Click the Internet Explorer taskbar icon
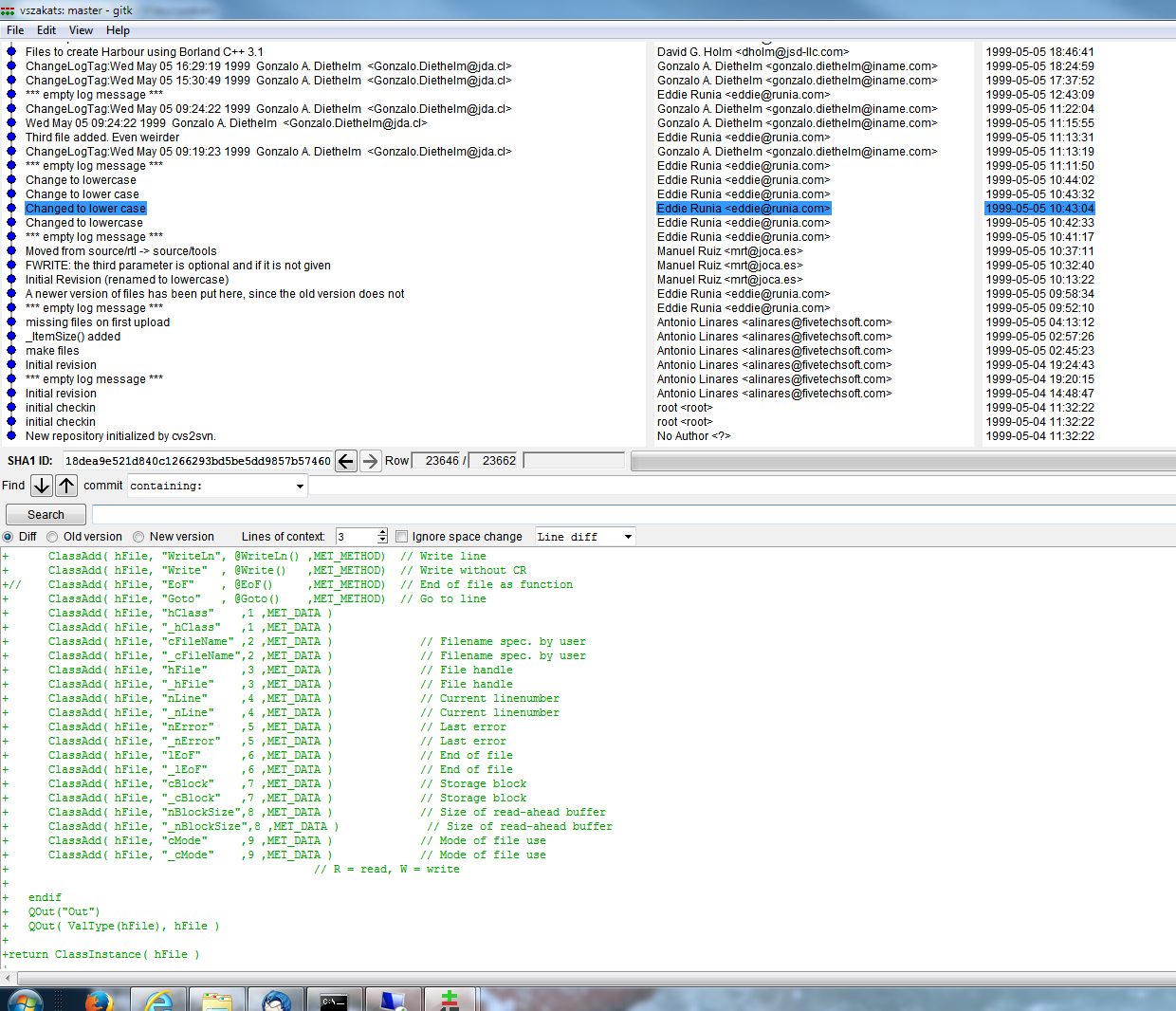The image size is (1176, 1011). coord(158,1001)
